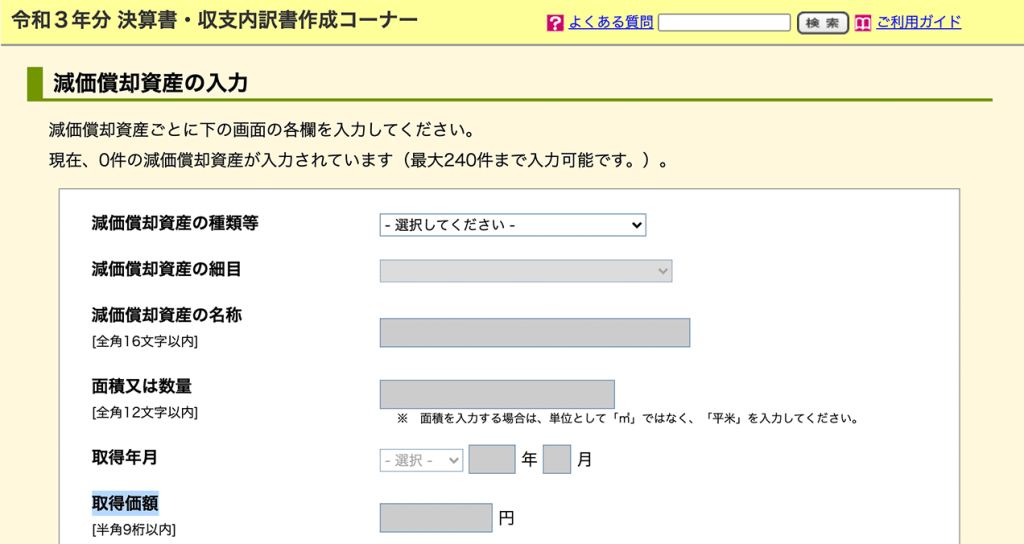Click the ご利用ガイド book icon

coord(864,23)
